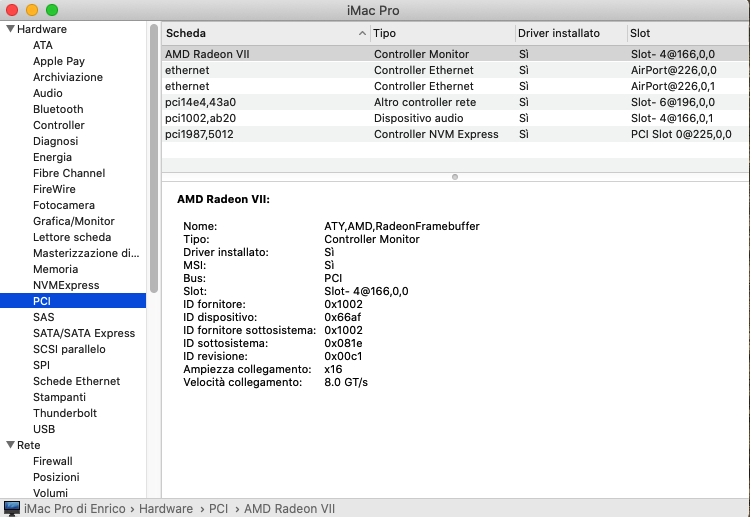This screenshot has width=750, height=517.
Task: Click the Scheda column sort arrow
Action: [362, 33]
